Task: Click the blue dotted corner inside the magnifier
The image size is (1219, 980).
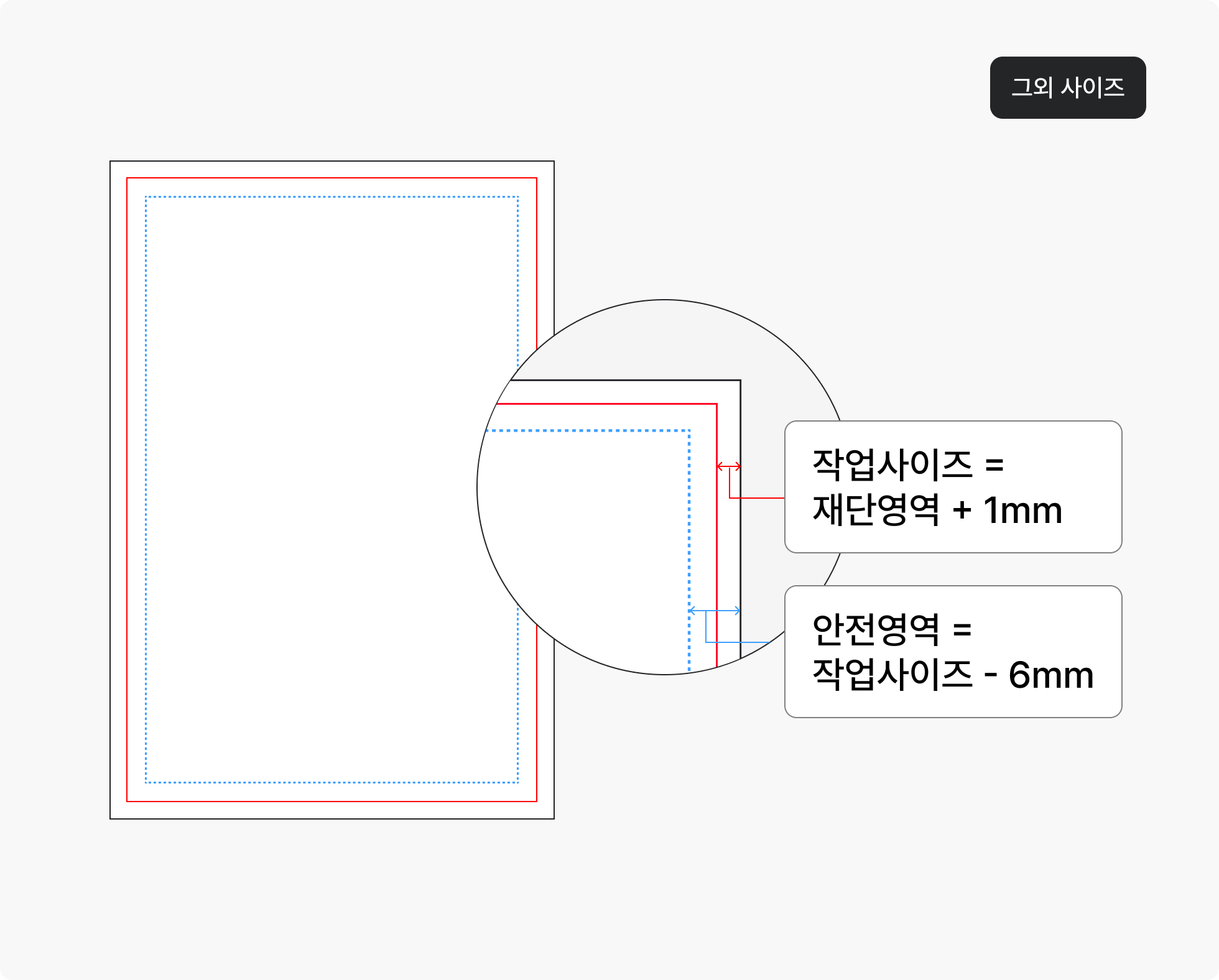Action: pyautogui.click(x=689, y=430)
